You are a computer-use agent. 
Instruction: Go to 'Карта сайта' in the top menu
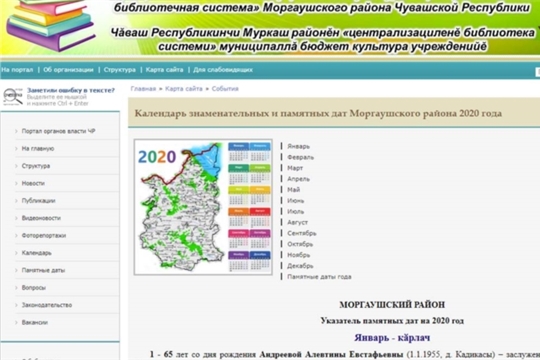click(x=164, y=70)
